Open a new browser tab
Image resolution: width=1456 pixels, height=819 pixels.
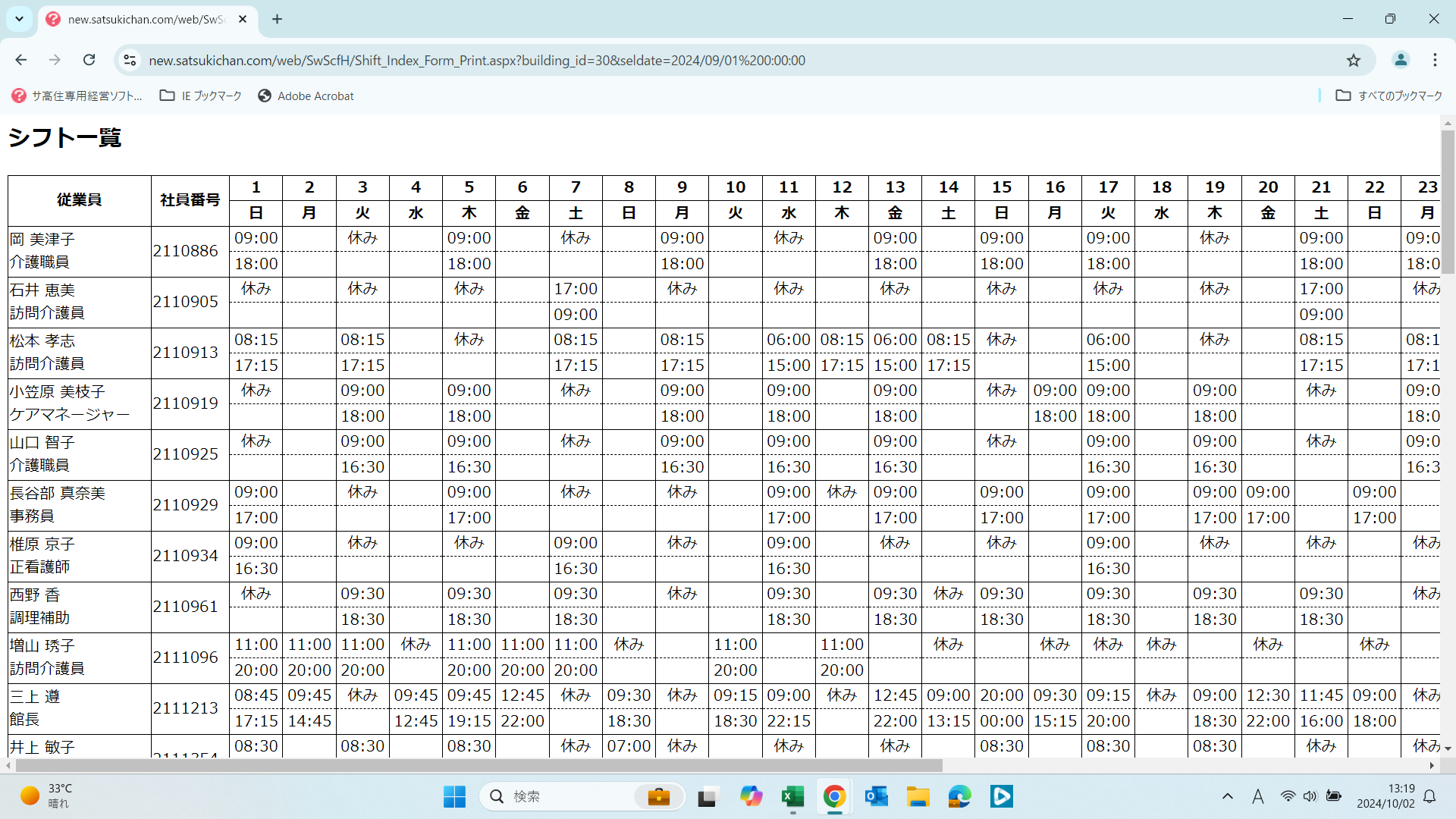(277, 19)
